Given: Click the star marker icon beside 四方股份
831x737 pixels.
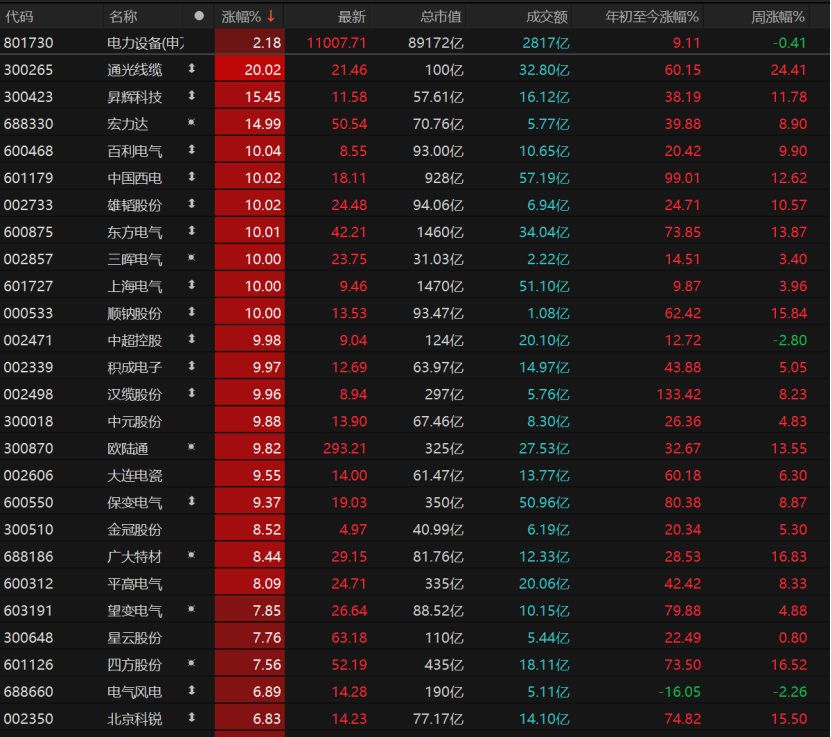Looking at the screenshot, I should (x=192, y=663).
